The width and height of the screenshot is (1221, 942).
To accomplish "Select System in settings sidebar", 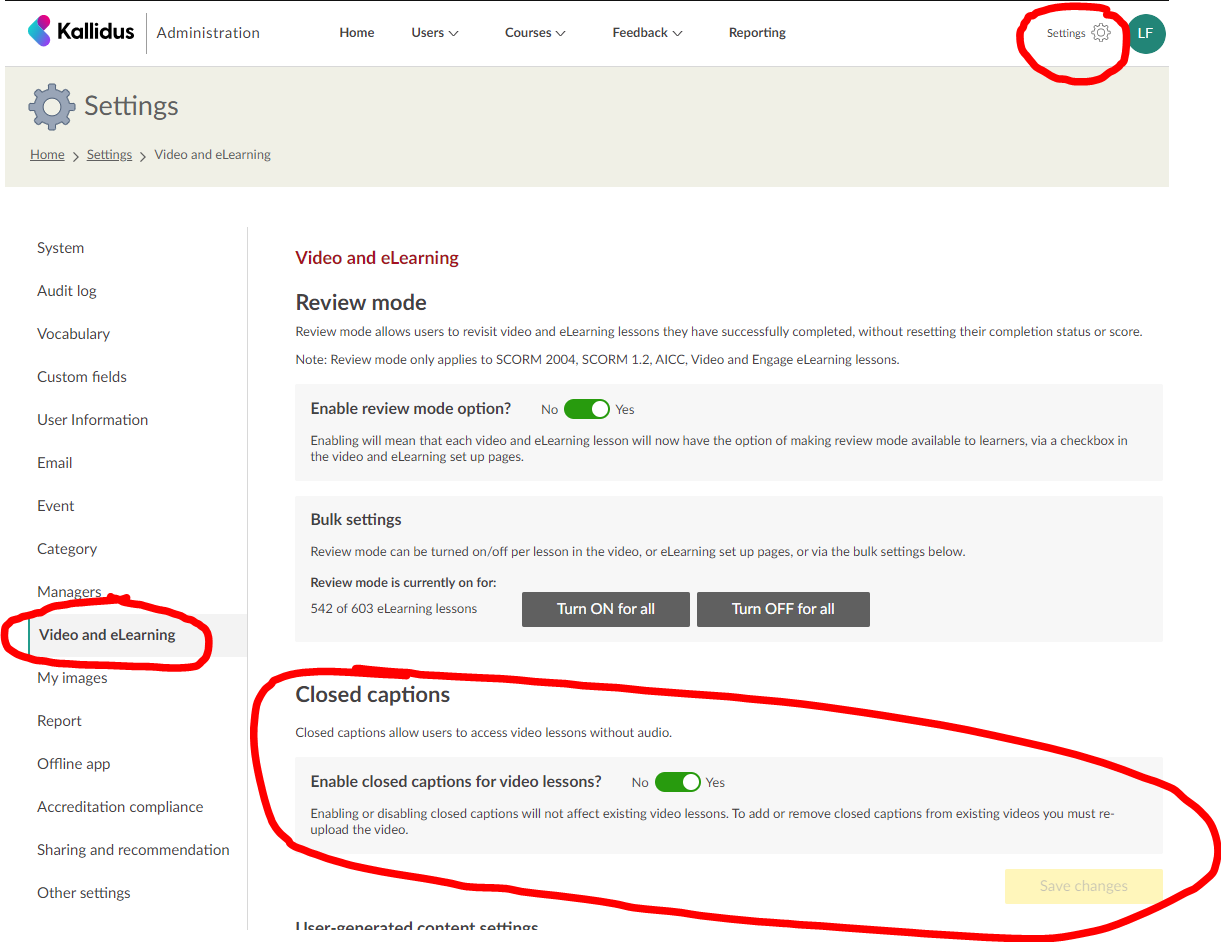I will [61, 248].
